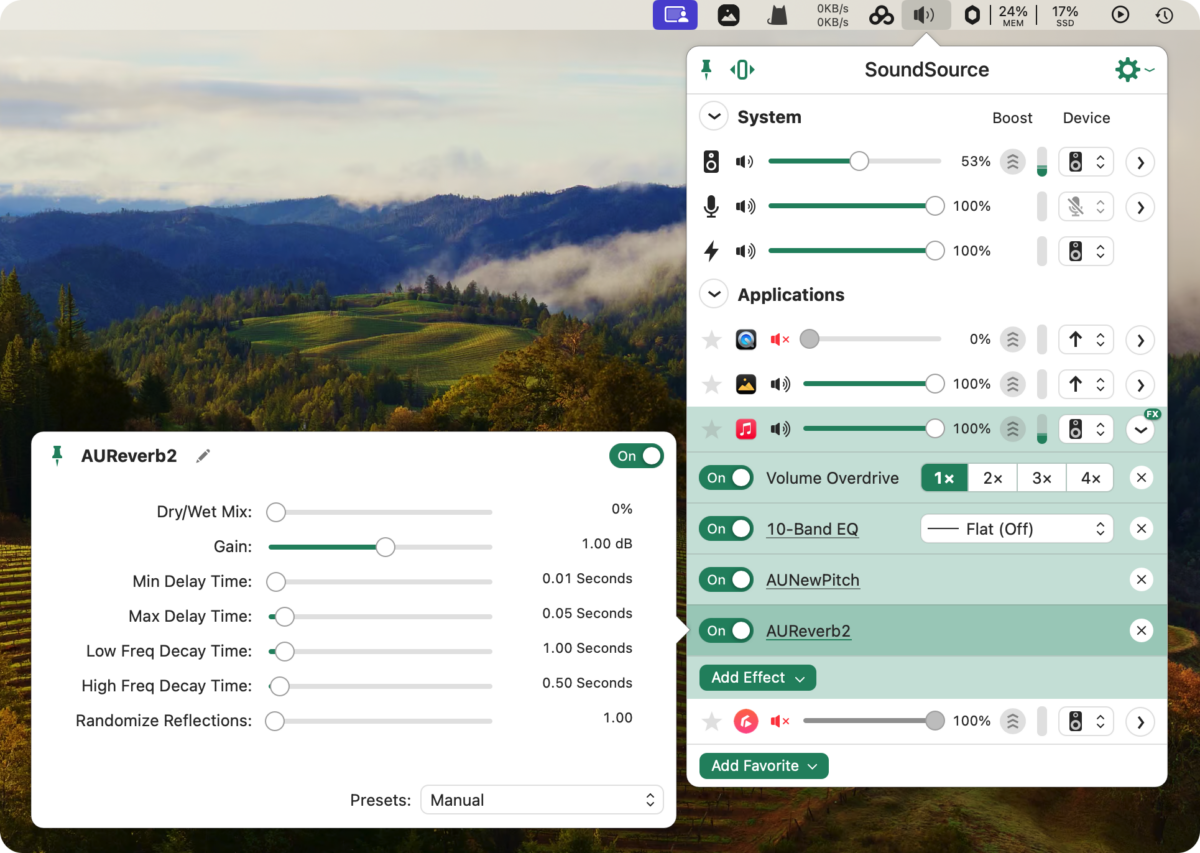Select the 4× Volume Overdrive option
Viewport: 1200px width, 853px height.
coord(1090,478)
